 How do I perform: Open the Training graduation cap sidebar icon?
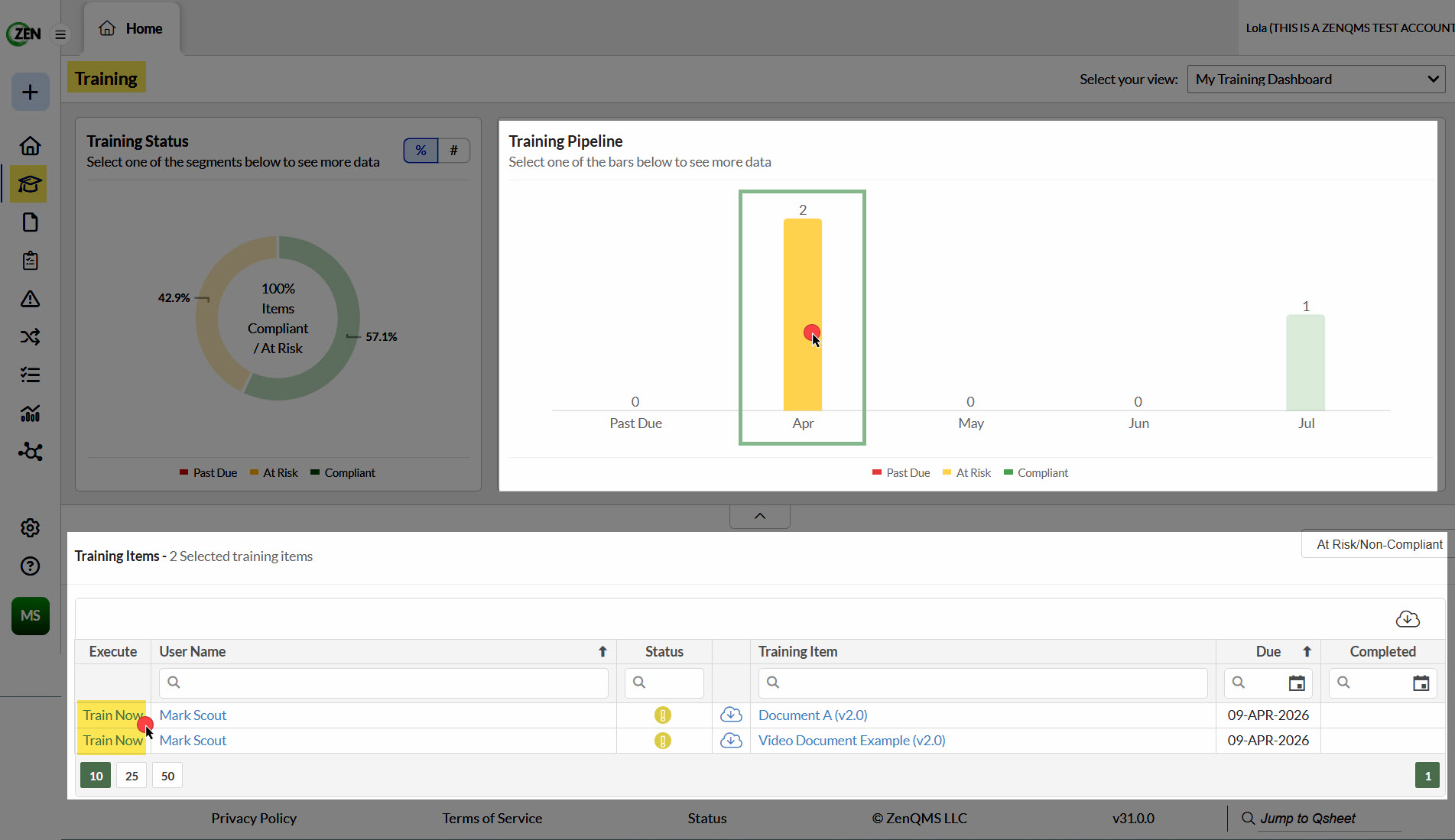[30, 184]
